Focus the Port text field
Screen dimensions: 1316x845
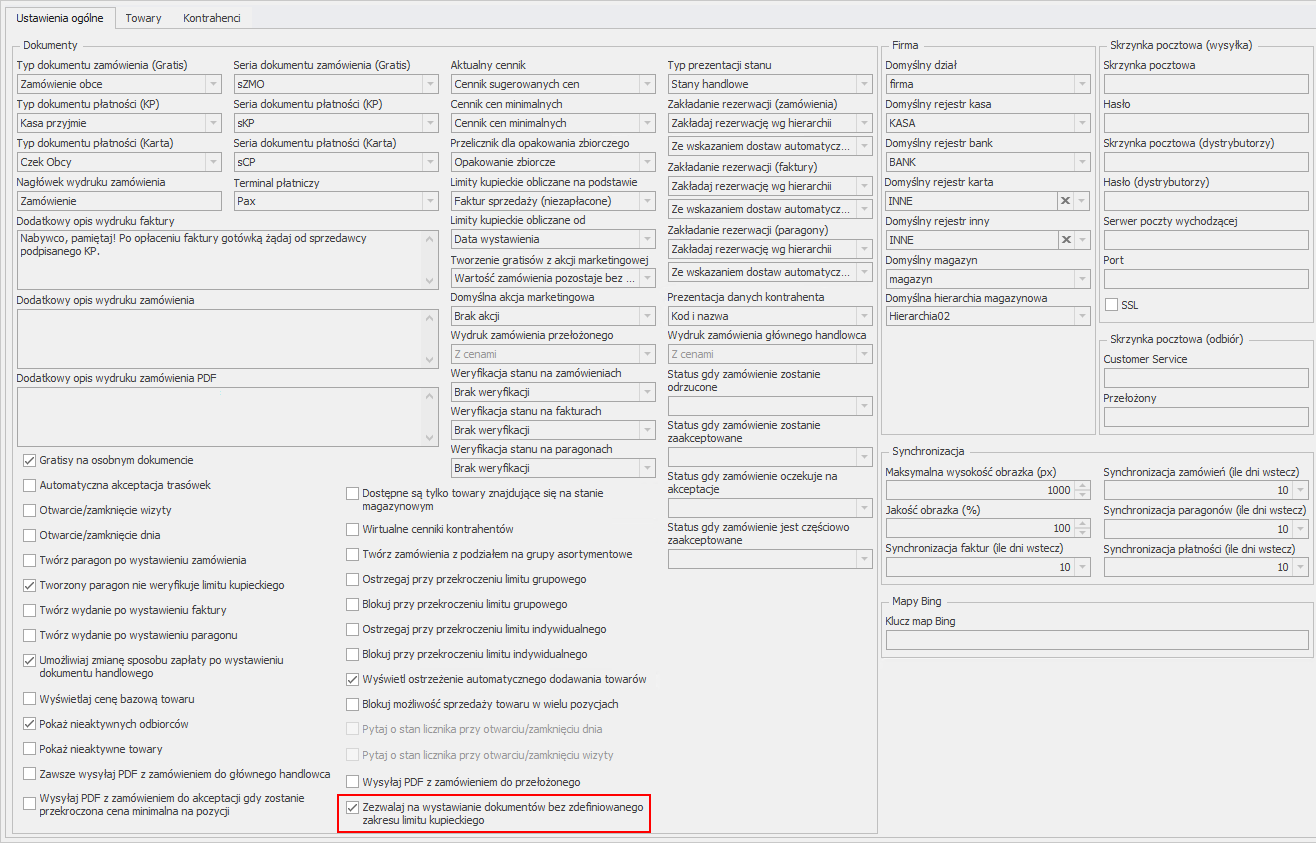(x=1205, y=279)
